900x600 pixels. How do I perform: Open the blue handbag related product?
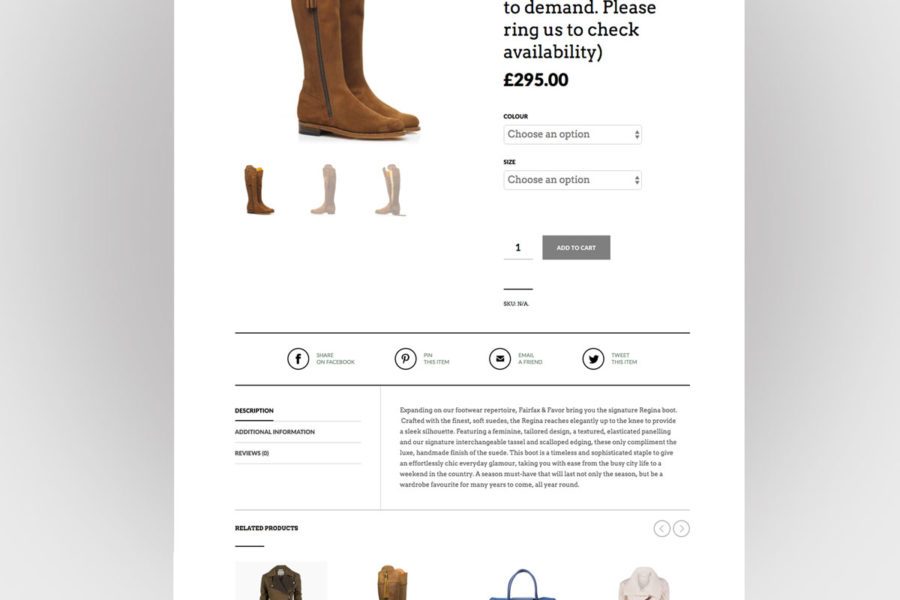tap(522, 583)
